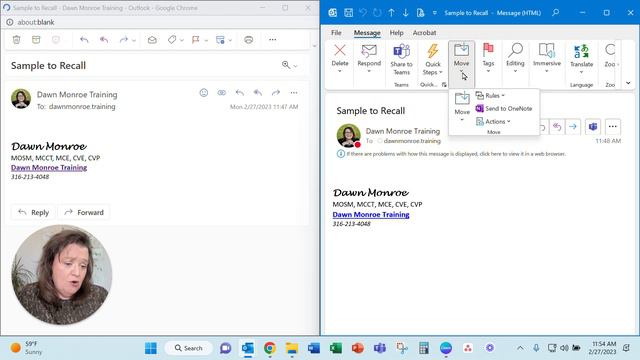Click blue forward arrow in desktop message header

(x=573, y=127)
